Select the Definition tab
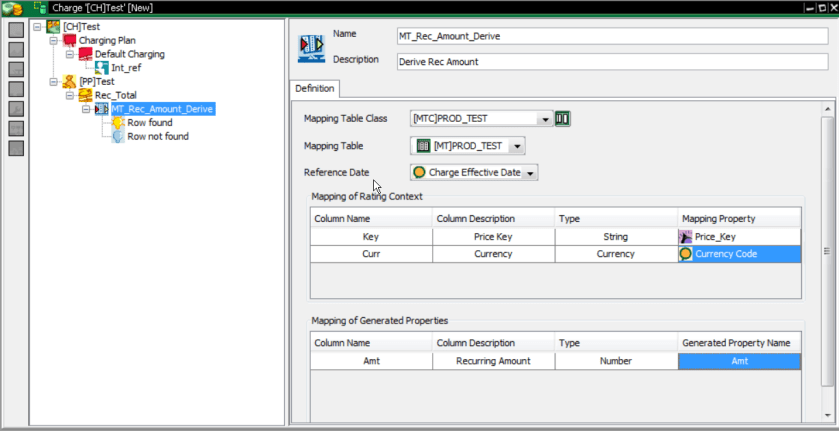The height and width of the screenshot is (431, 839). point(315,88)
